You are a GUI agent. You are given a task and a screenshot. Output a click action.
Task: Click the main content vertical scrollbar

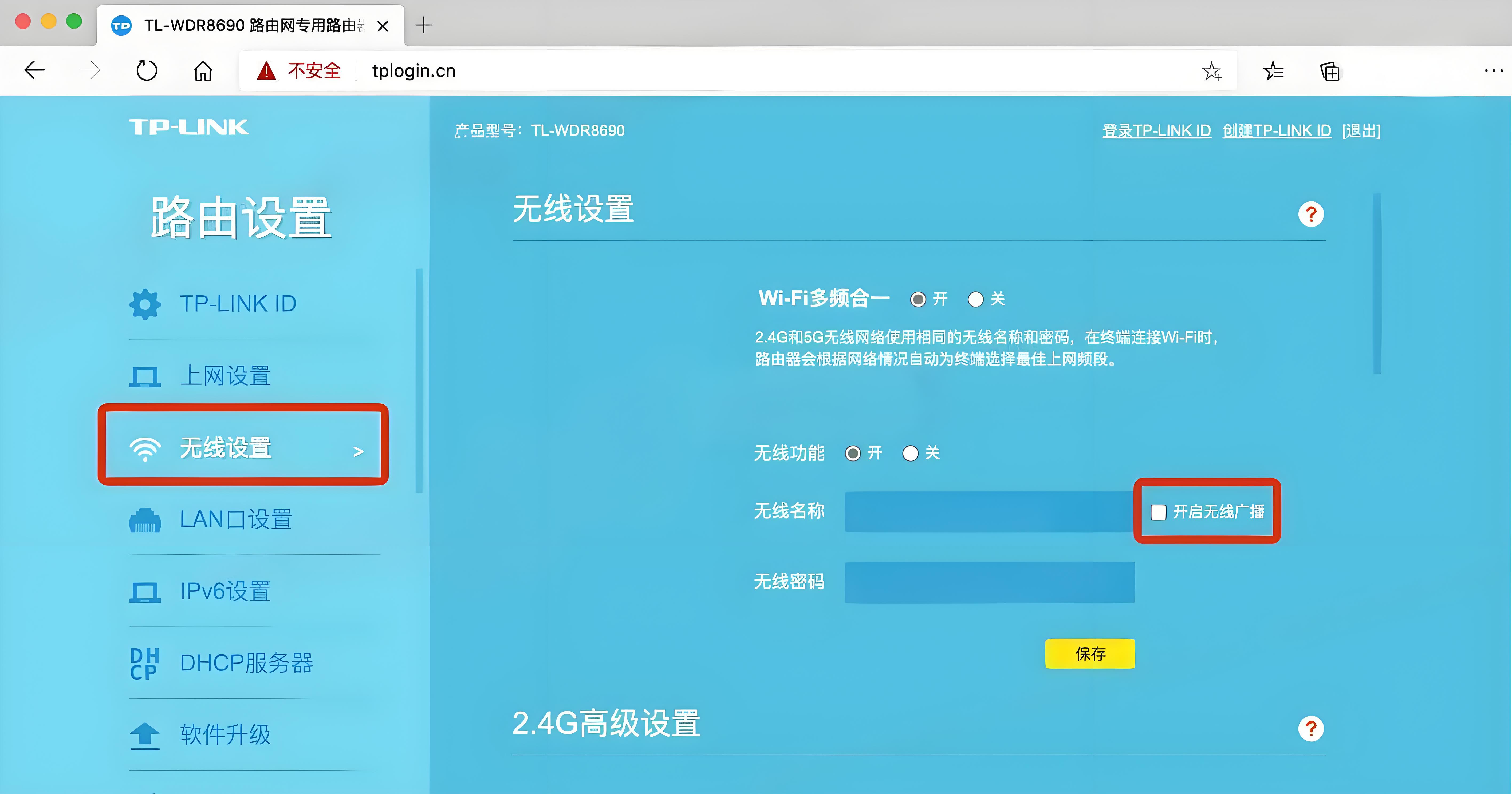[1377, 283]
